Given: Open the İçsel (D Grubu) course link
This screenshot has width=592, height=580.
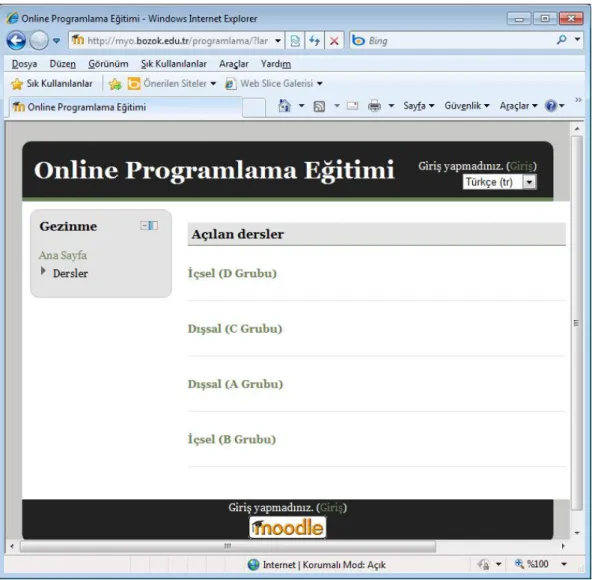Looking at the screenshot, I should click(x=232, y=273).
